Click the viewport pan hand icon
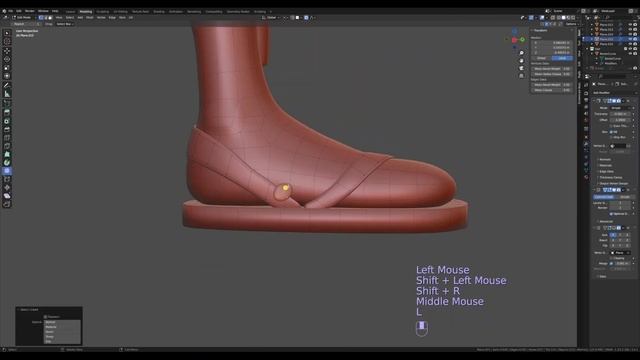640x360 pixels. click(x=522, y=61)
